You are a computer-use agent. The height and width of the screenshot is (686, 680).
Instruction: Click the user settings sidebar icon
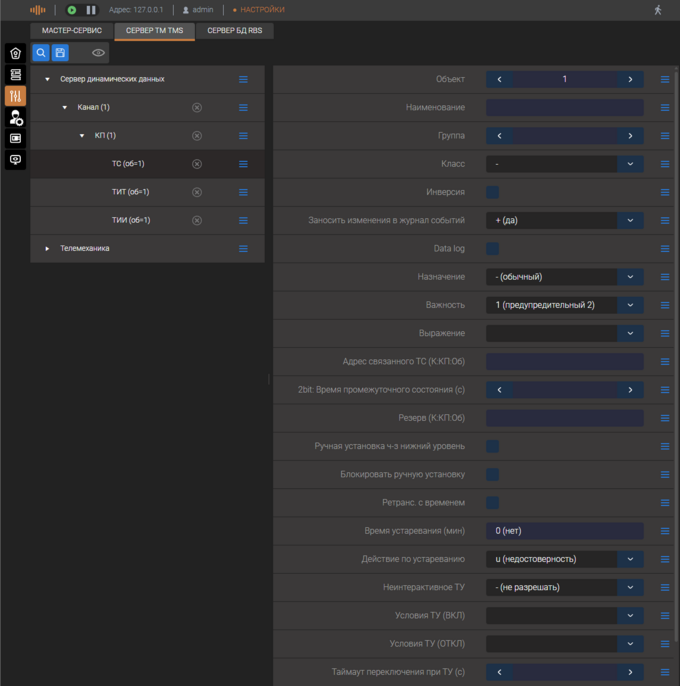[15, 117]
